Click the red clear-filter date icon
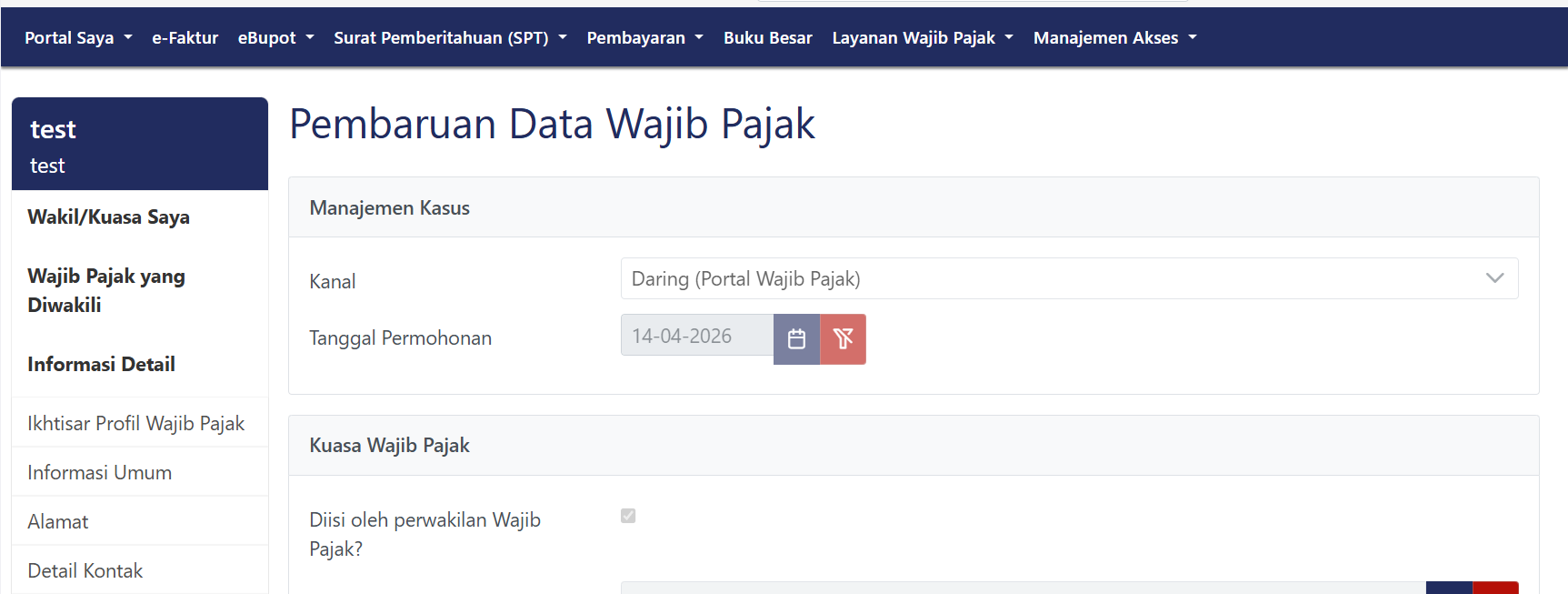The width and height of the screenshot is (1568, 594). [x=843, y=339]
